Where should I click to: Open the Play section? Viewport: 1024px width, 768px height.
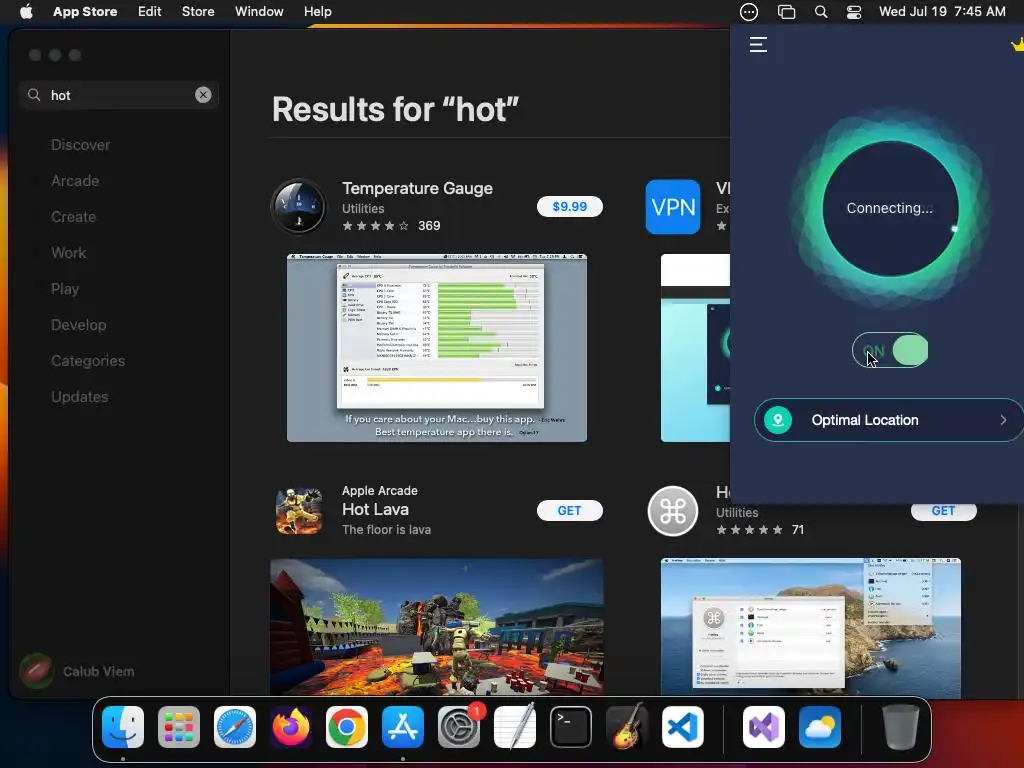coord(65,289)
